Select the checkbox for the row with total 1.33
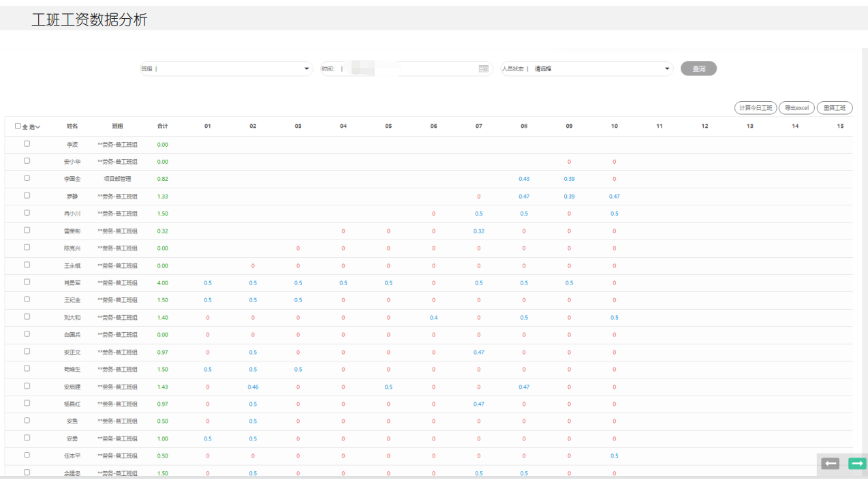Screen dimensions: 868x479 pyautogui.click(x=27, y=196)
